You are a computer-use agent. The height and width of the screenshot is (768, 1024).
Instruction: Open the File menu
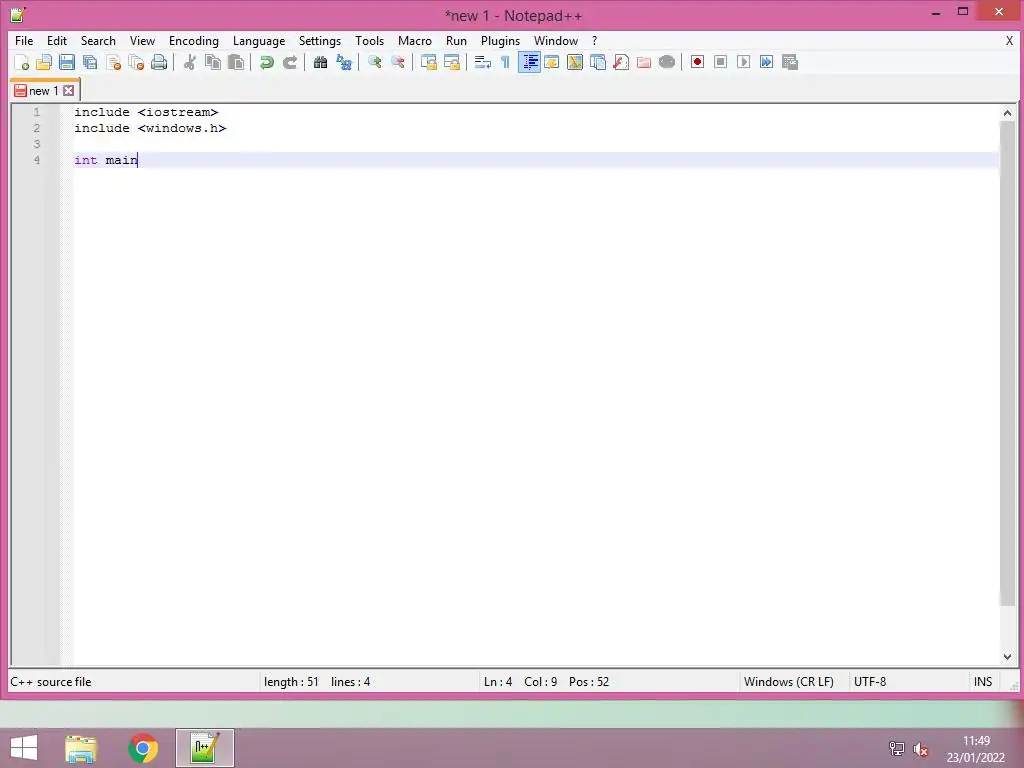[24, 40]
